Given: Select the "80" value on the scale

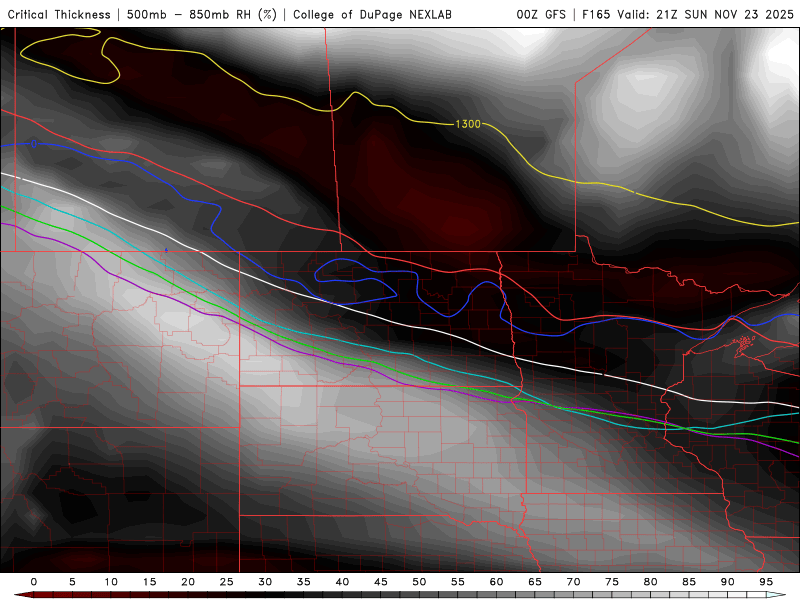Looking at the screenshot, I should [x=651, y=582].
